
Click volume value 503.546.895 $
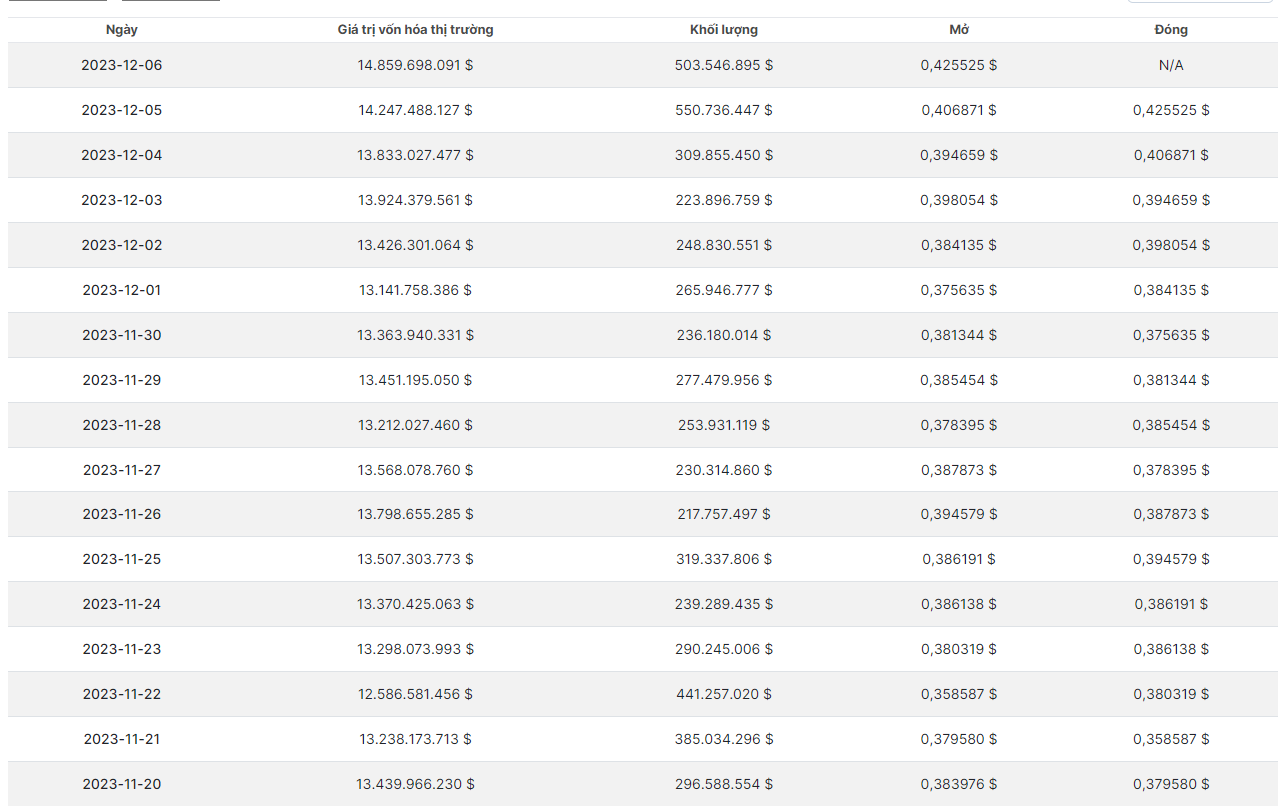tap(724, 65)
